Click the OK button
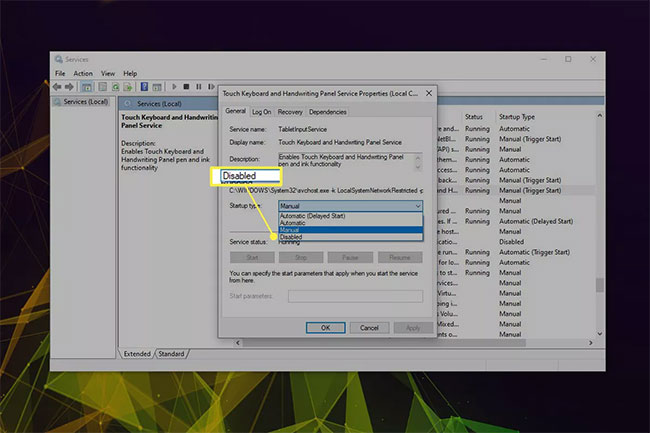Viewport: 650px width, 433px height. 325,328
